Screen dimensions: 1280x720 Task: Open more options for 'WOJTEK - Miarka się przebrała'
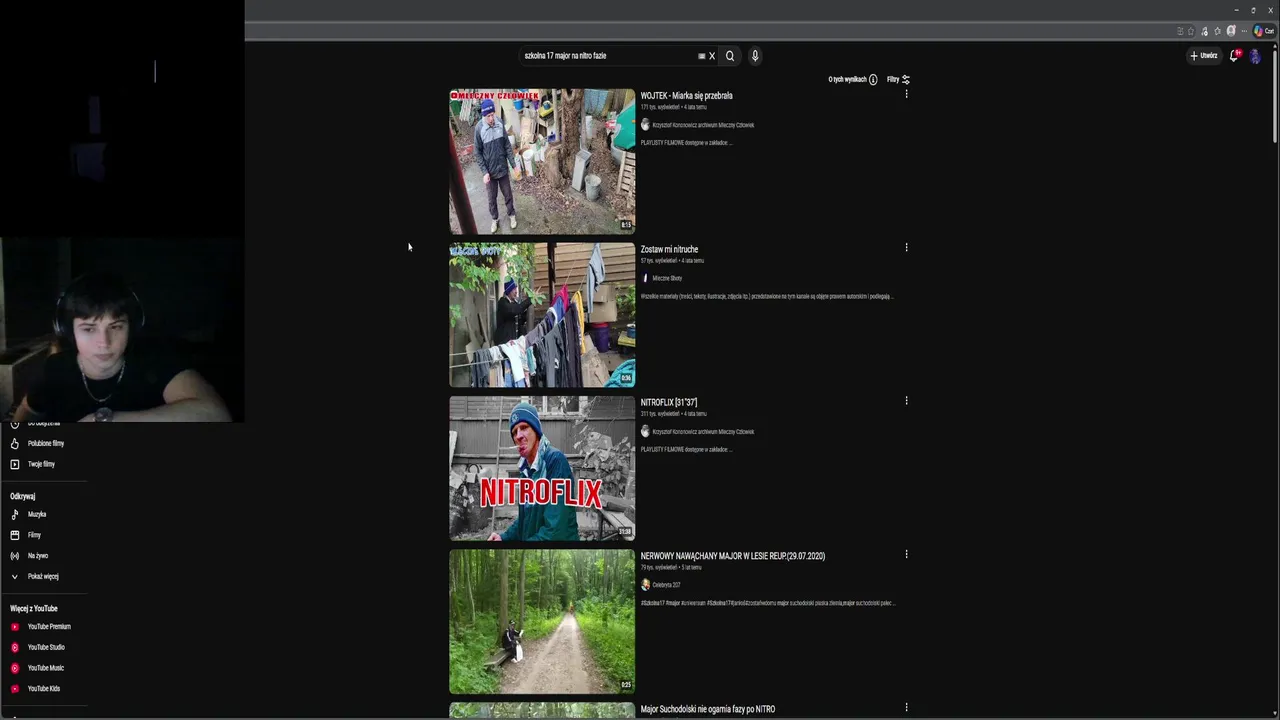coord(906,94)
